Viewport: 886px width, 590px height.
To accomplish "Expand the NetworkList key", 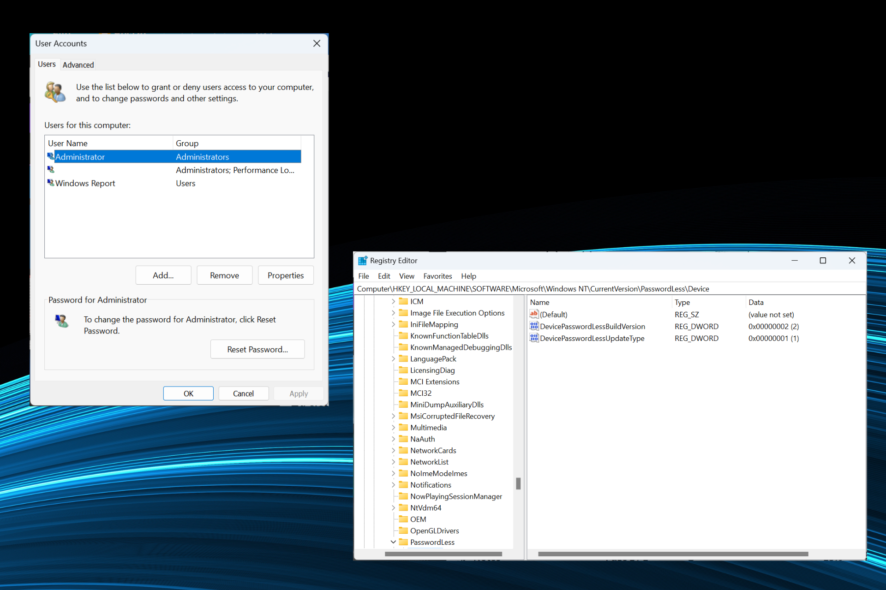I will (x=393, y=462).
